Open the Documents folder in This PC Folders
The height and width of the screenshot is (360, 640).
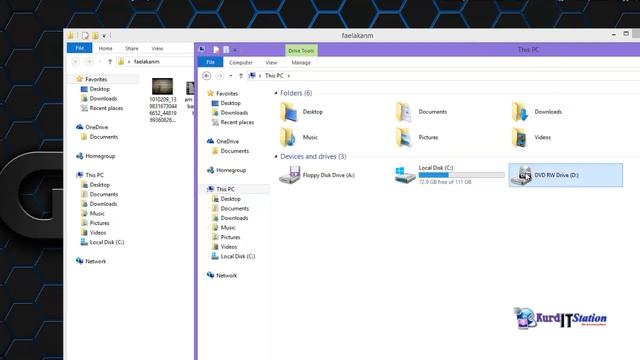(422, 112)
